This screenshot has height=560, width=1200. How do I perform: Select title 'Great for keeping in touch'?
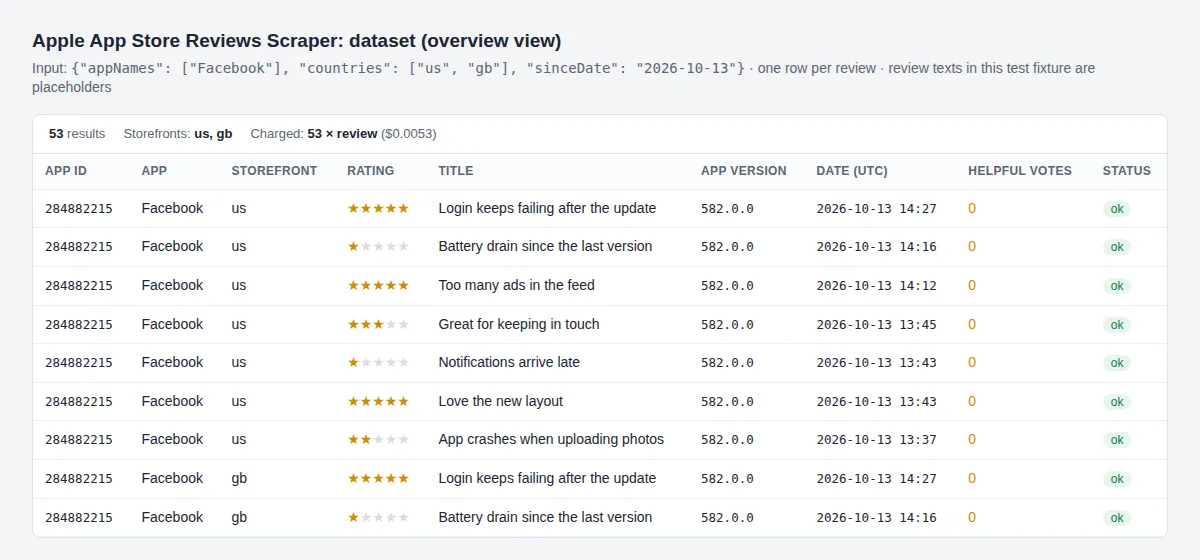(x=519, y=324)
